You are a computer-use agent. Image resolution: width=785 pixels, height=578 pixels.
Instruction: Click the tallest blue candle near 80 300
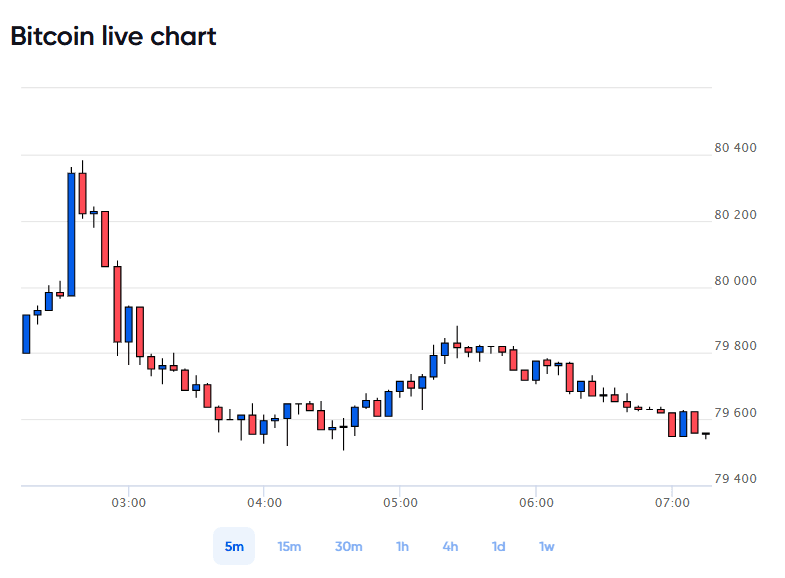[x=71, y=235]
